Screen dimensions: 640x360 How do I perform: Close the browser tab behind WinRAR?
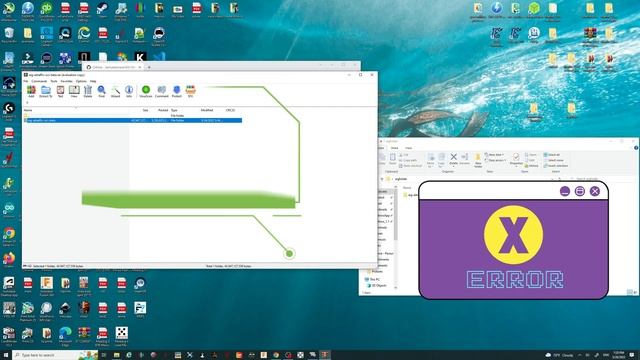140,67
